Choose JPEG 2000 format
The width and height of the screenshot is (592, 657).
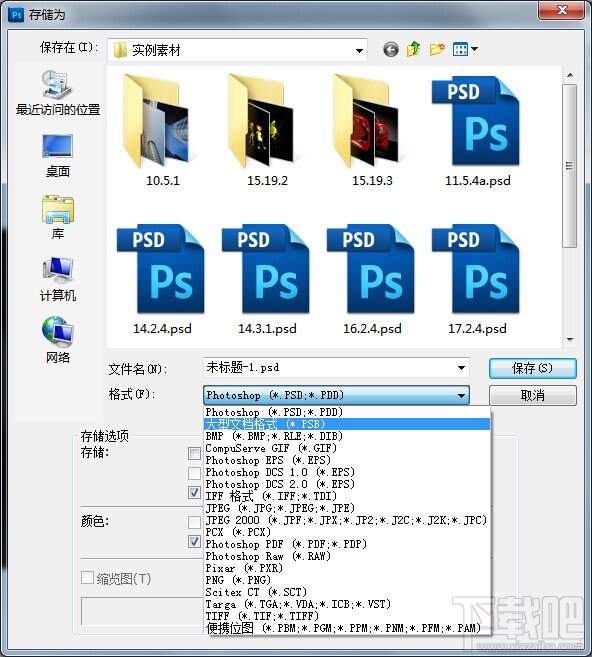click(347, 520)
